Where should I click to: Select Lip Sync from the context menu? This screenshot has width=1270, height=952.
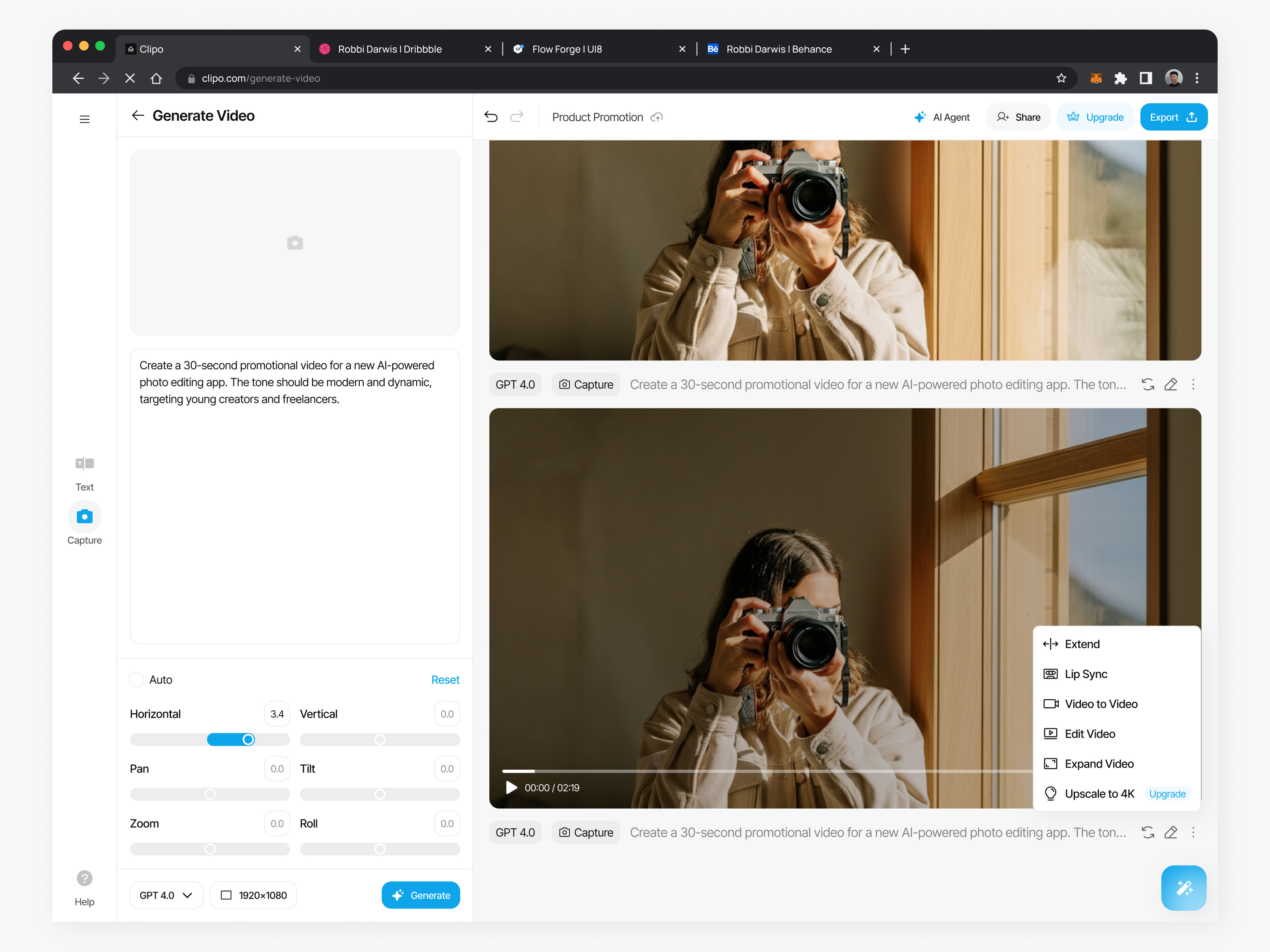(x=1085, y=673)
